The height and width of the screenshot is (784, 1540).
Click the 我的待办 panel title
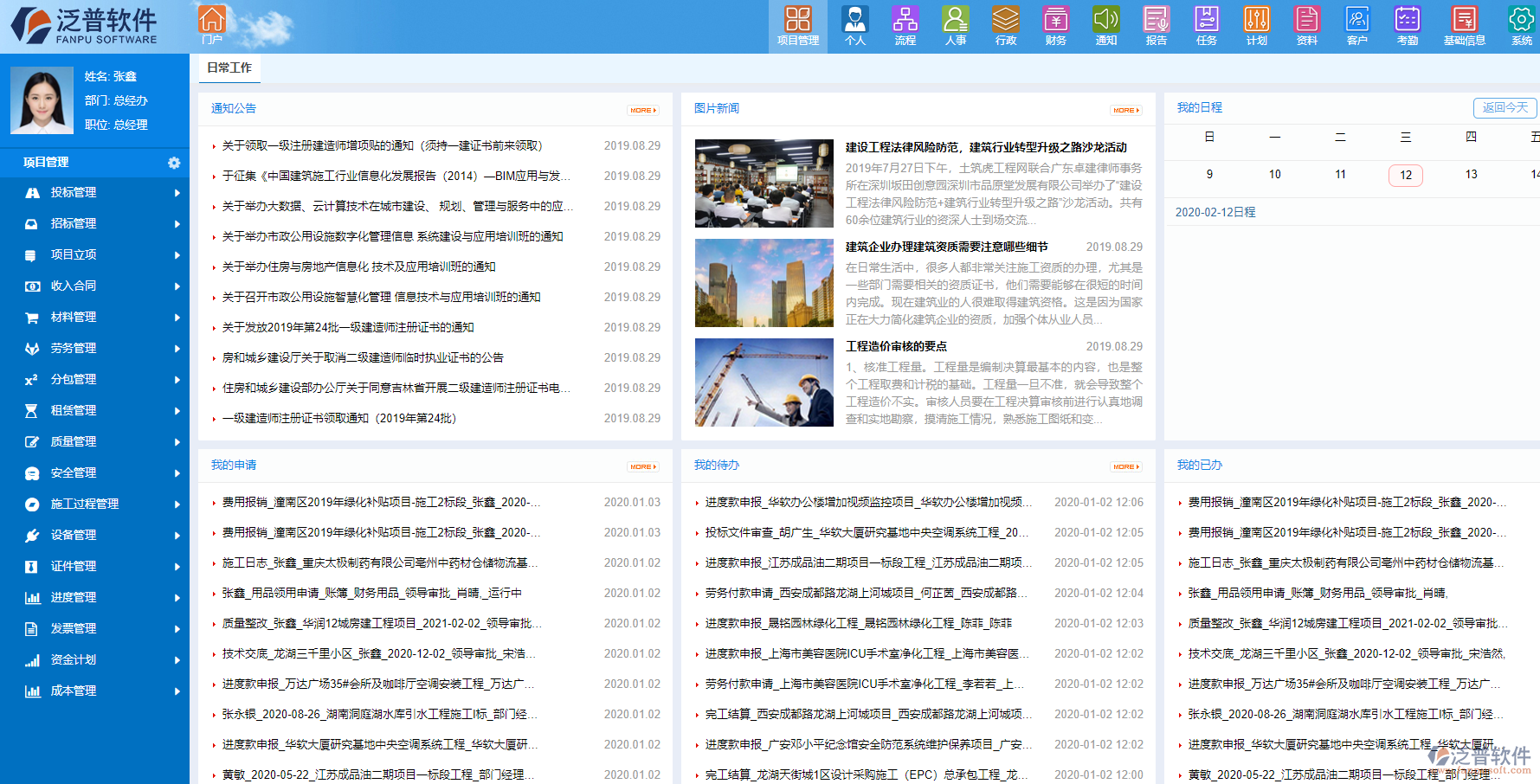[717, 465]
